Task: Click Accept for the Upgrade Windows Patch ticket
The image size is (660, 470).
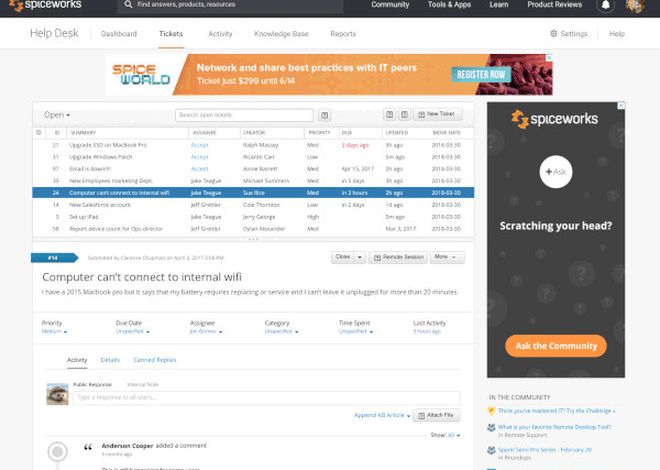Action: (200, 157)
